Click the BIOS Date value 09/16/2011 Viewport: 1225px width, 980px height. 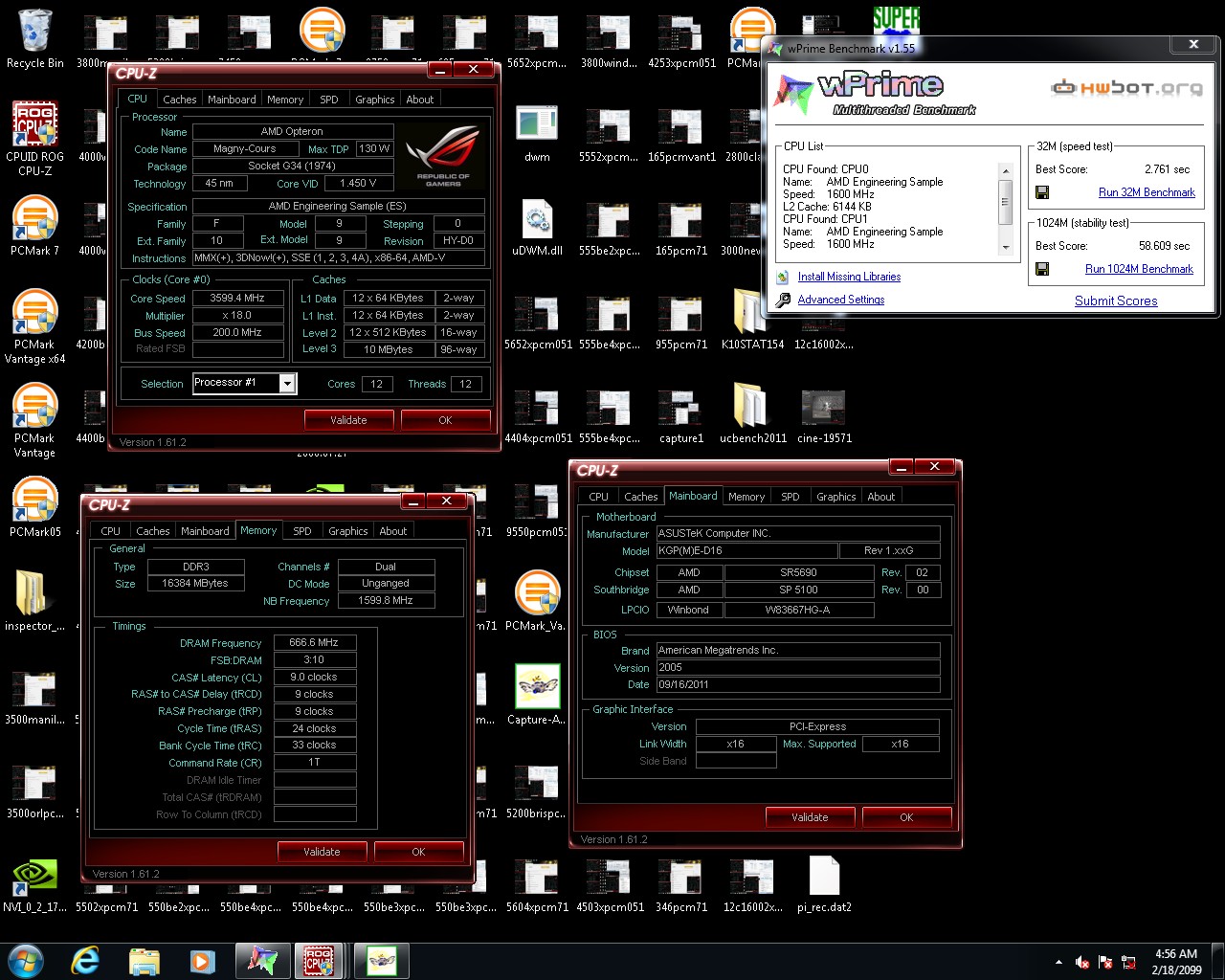(797, 684)
